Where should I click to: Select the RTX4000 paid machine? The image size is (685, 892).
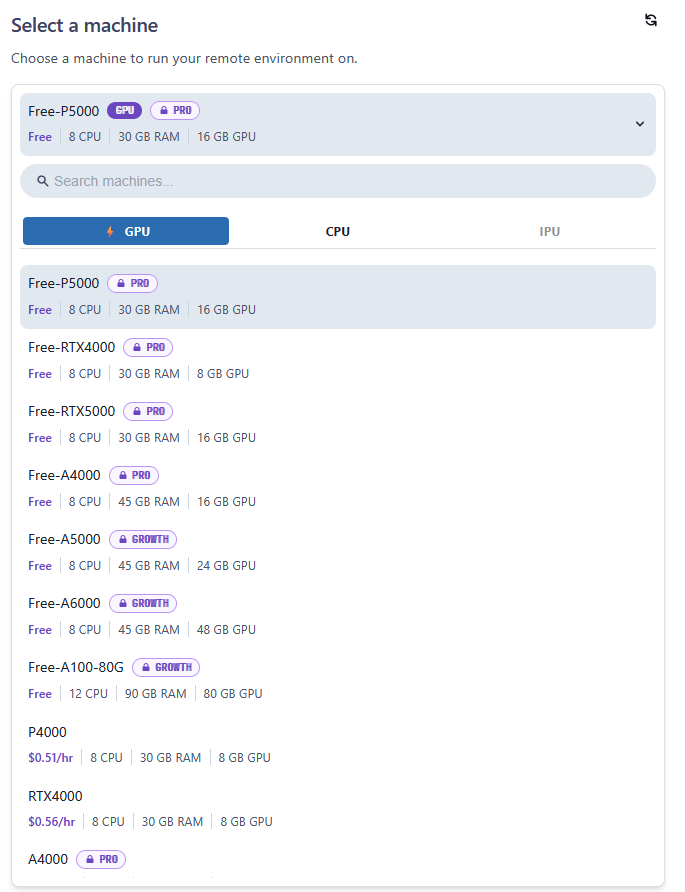pyautogui.click(x=338, y=808)
